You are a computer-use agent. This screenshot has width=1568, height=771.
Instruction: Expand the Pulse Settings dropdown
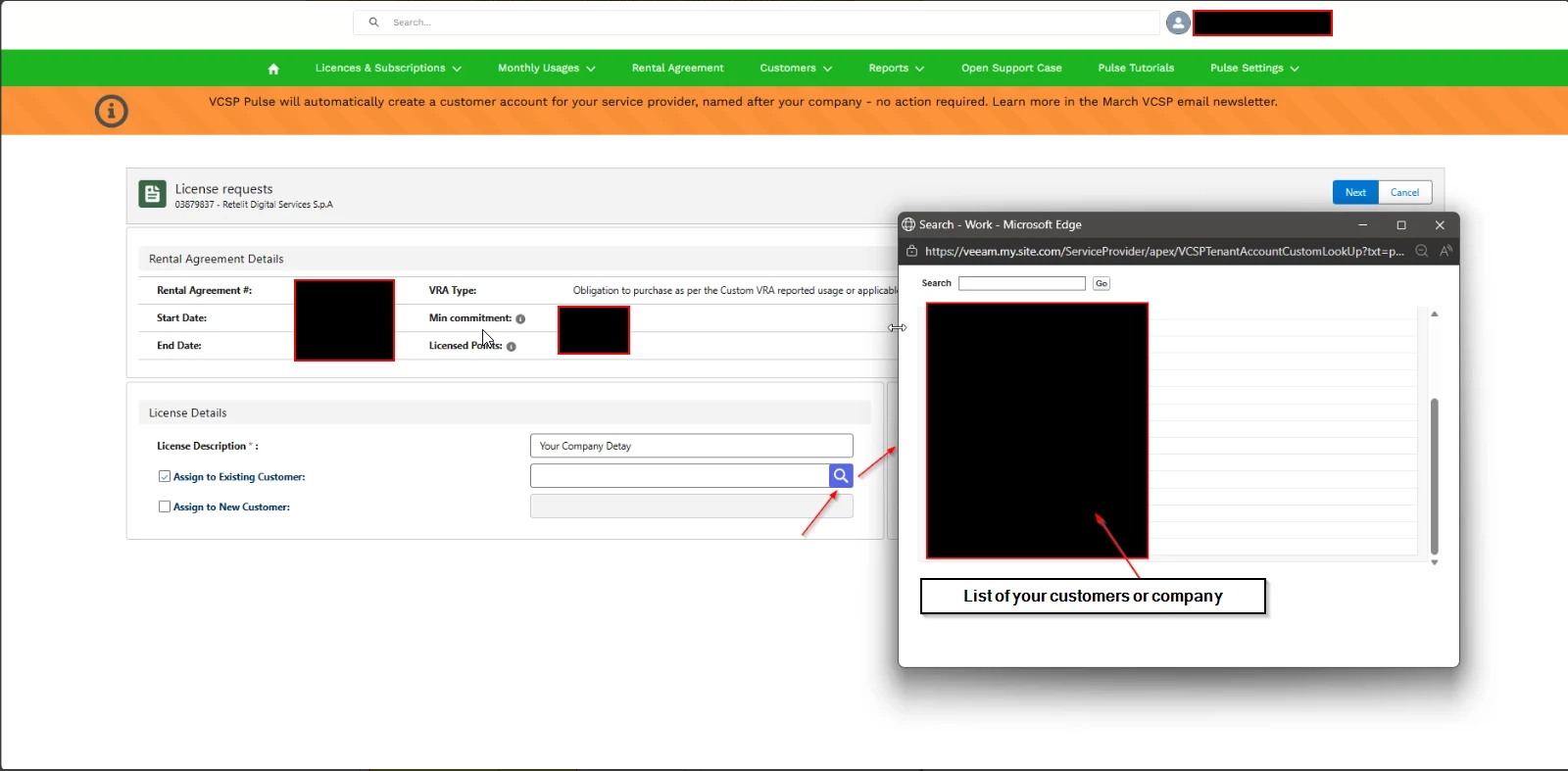(1254, 69)
